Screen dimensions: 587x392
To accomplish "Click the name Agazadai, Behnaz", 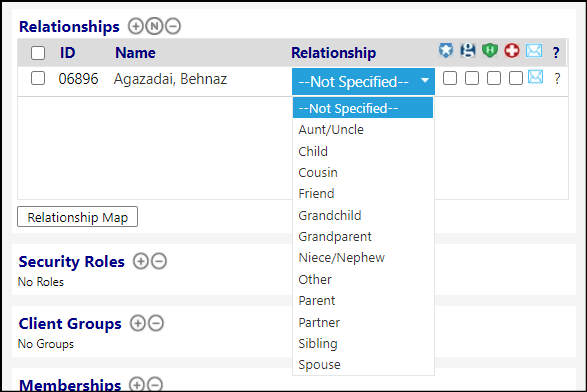I will pyautogui.click(x=170, y=79).
